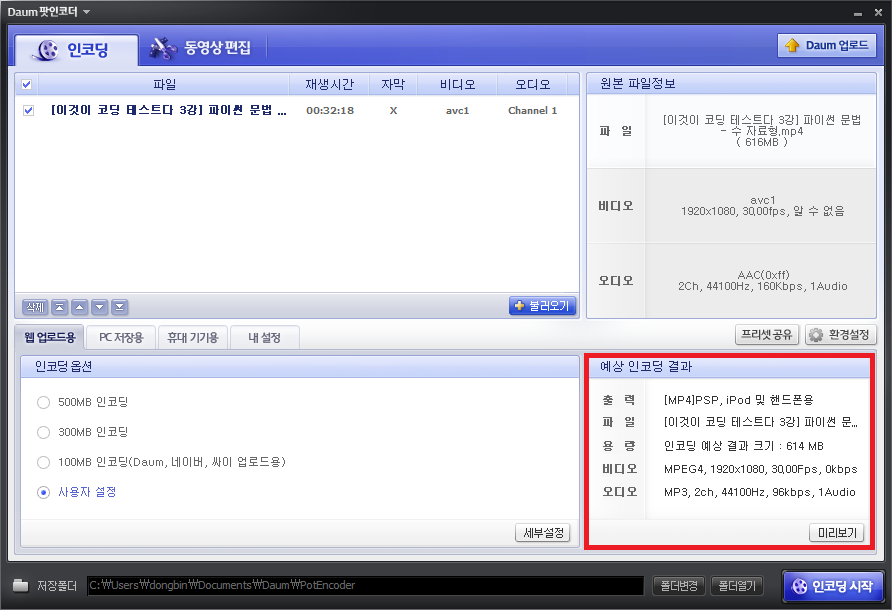Select the file row named 이것이 코딩 테스트다 3강
This screenshot has height=610, width=892.
[168, 110]
